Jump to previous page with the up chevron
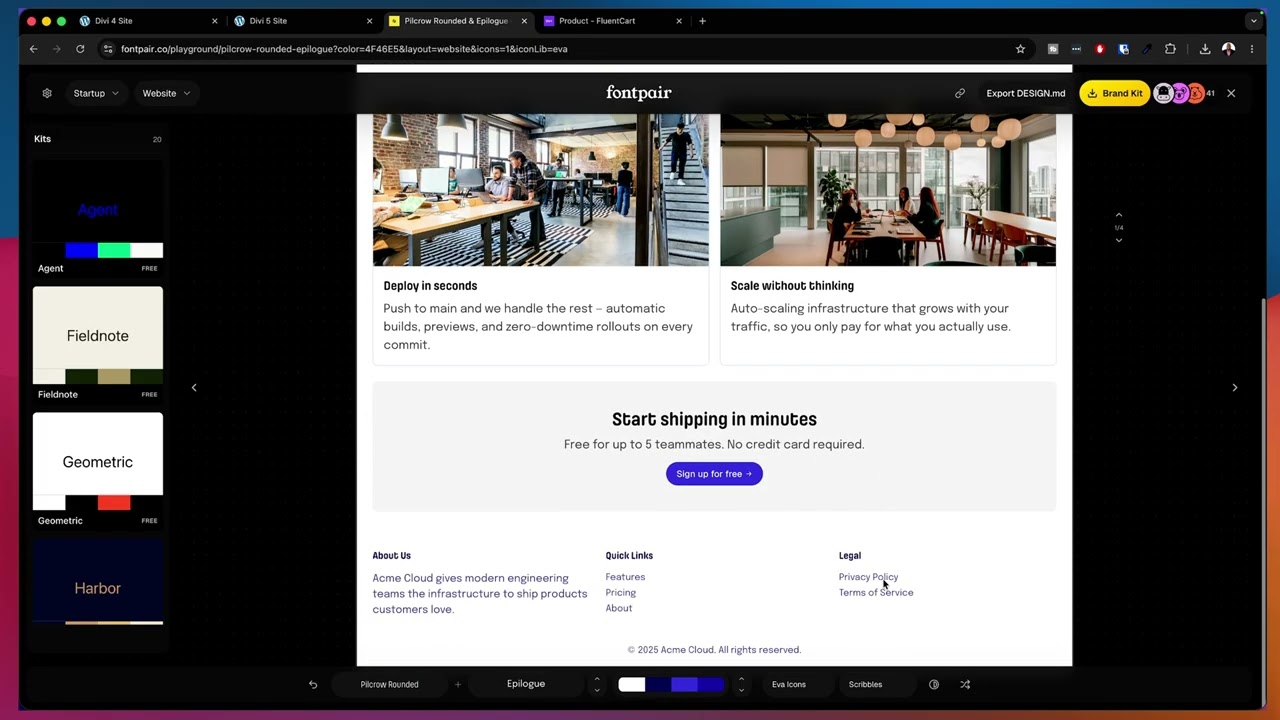The image size is (1280, 720). click(x=1119, y=215)
